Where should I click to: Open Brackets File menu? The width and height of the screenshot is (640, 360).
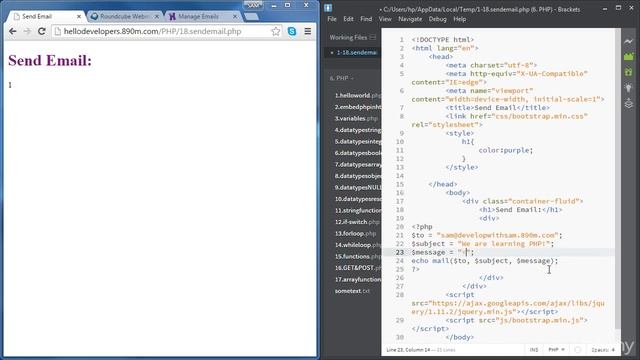332,19
